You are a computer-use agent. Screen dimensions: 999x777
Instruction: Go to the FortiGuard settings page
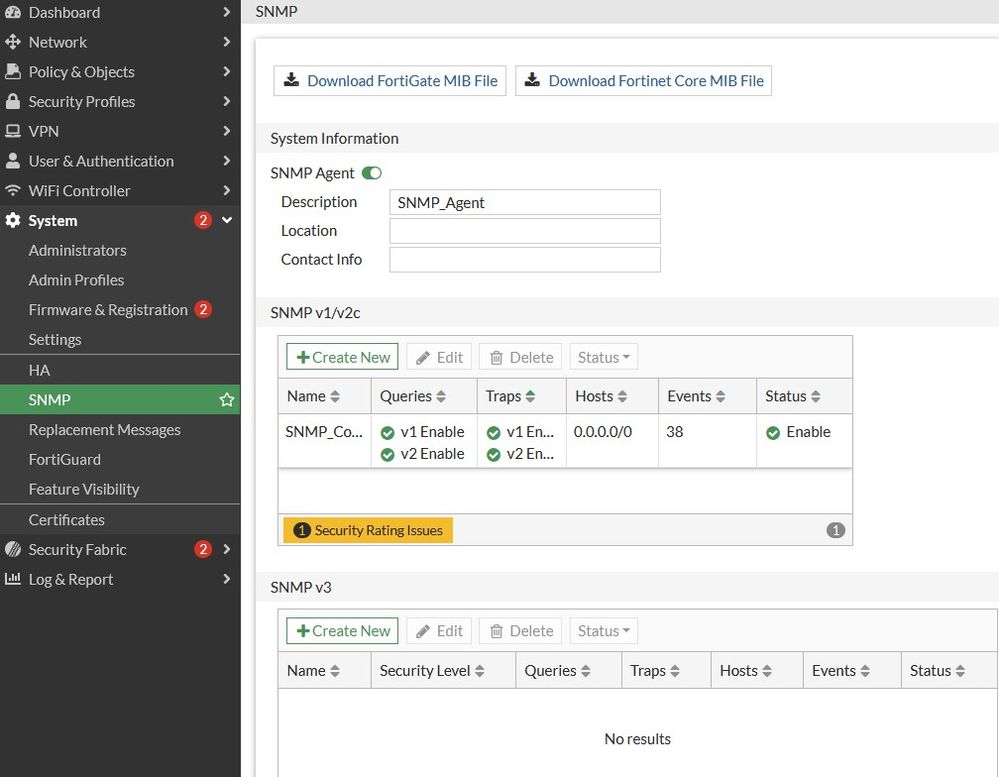click(x=65, y=459)
